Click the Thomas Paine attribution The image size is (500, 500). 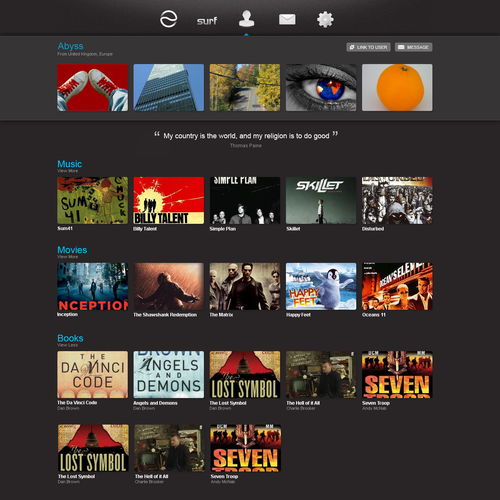click(x=246, y=145)
